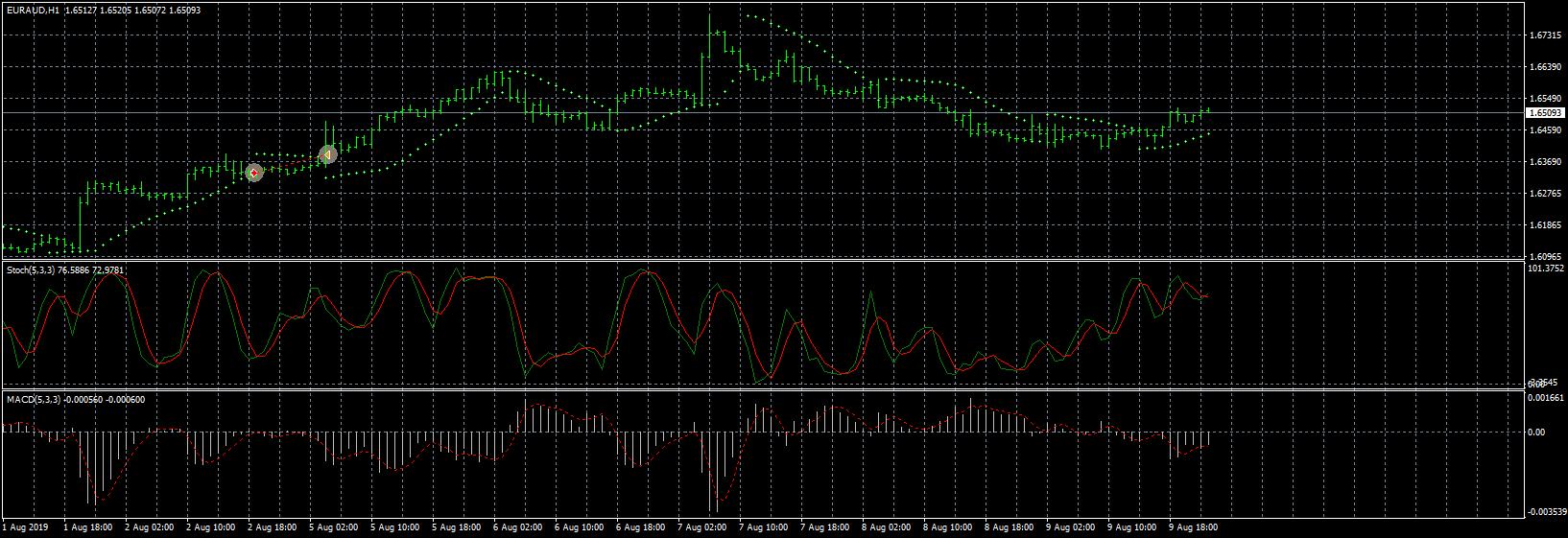Image resolution: width=1568 pixels, height=538 pixels.
Task: Click price axis value 1.61865
Action: pyautogui.click(x=1544, y=225)
